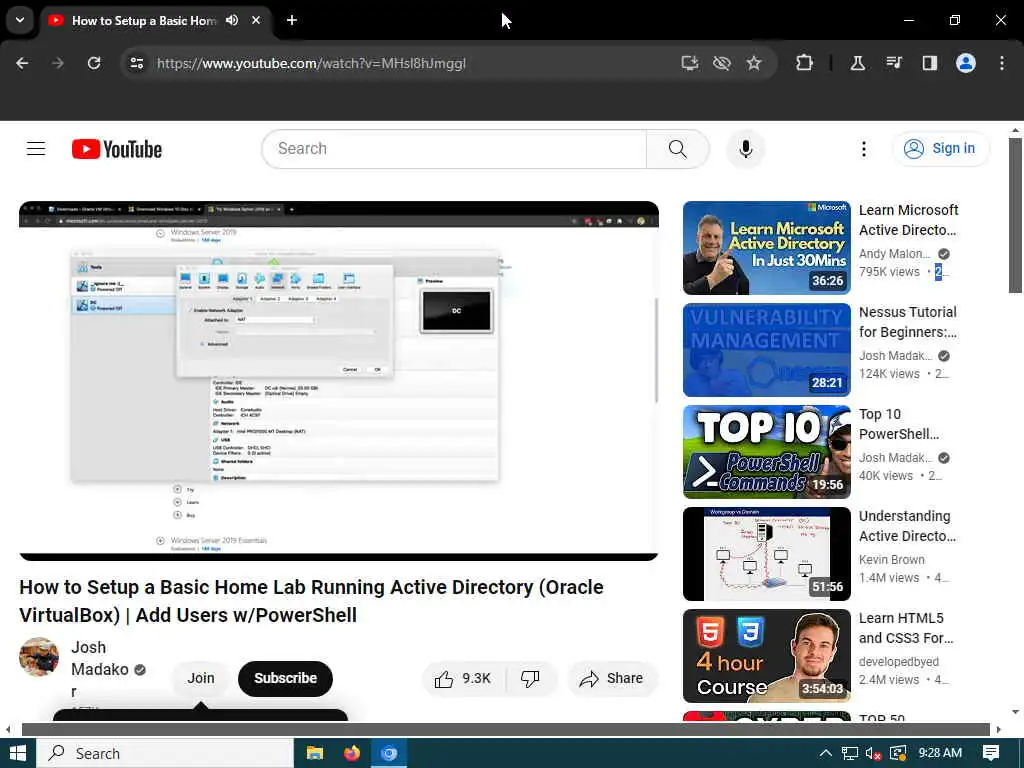Share the video
Viewport: 1024px width, 768px height.
click(x=613, y=679)
